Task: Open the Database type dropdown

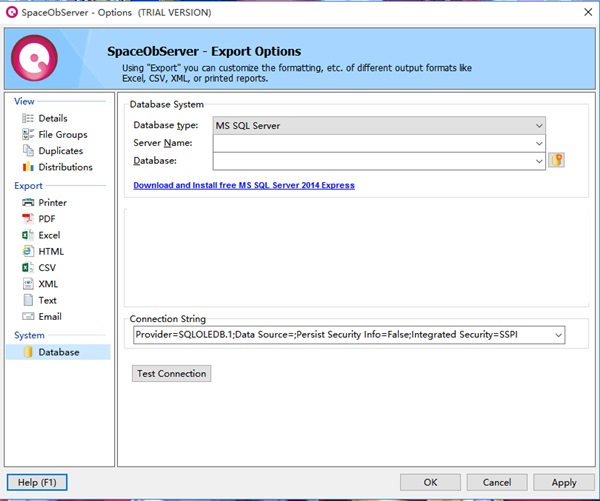Action: coord(379,126)
